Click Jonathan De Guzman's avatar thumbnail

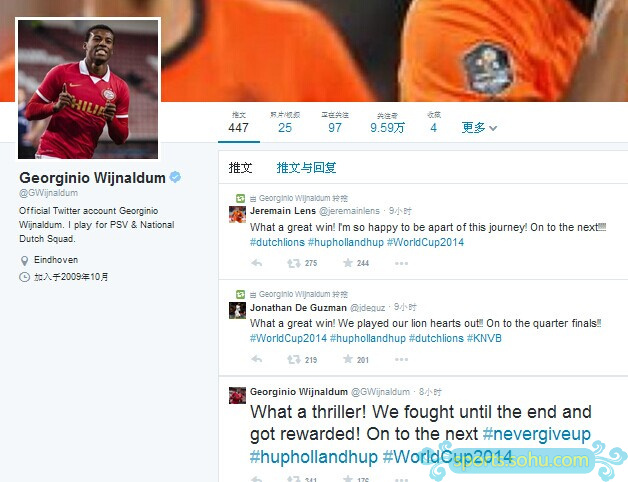(237, 311)
